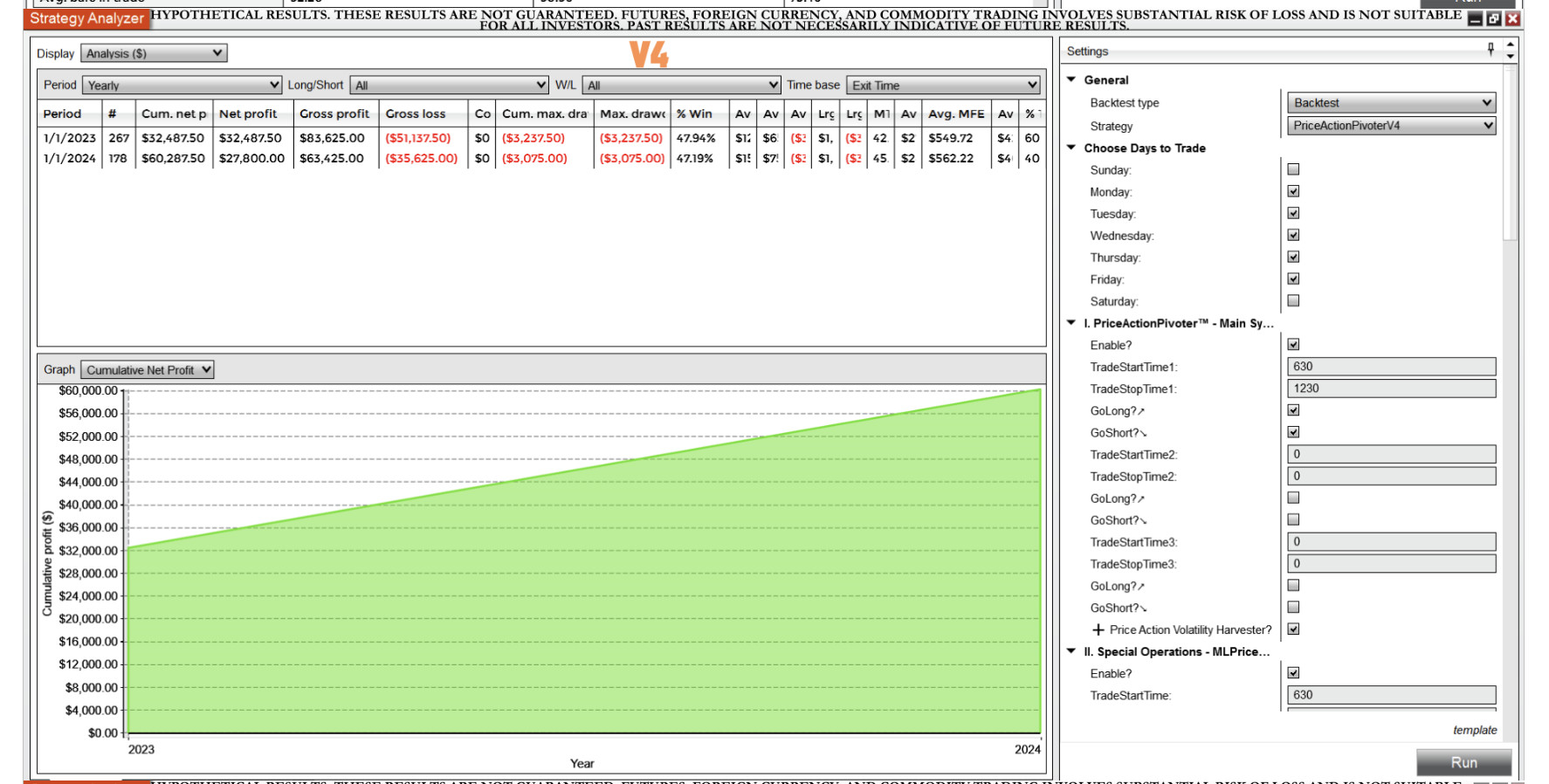Click the down arrow in Settings header
This screenshot has width=1549, height=784.
[1511, 57]
